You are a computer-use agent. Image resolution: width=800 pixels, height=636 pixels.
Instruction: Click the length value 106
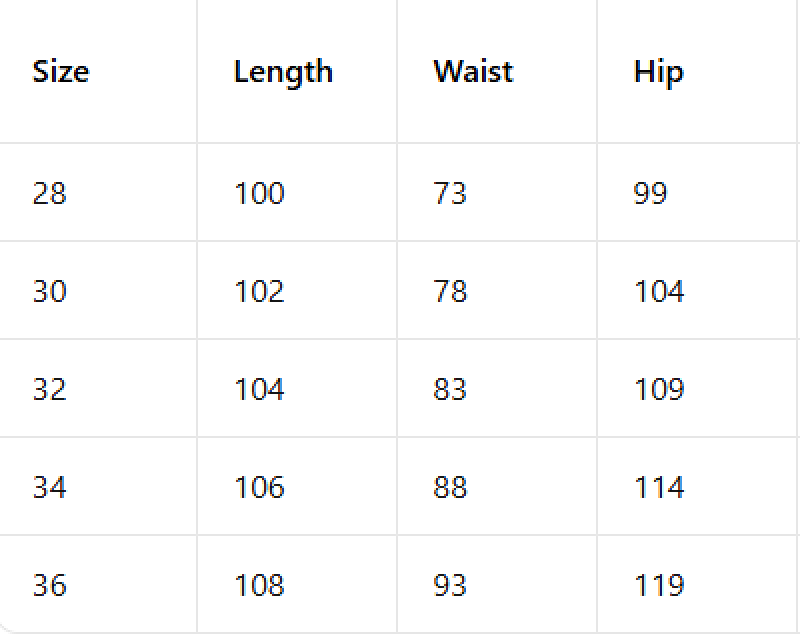259,487
